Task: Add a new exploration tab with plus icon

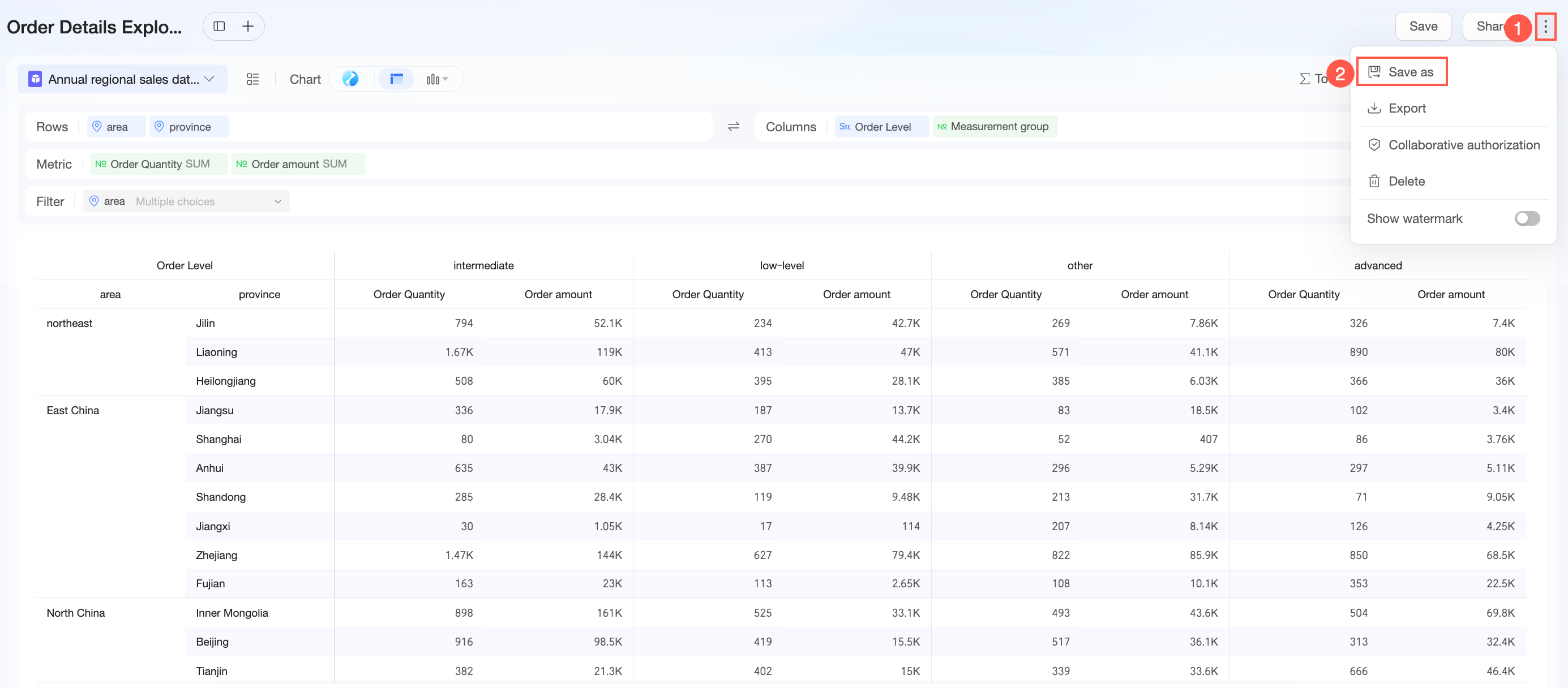Action: click(248, 26)
